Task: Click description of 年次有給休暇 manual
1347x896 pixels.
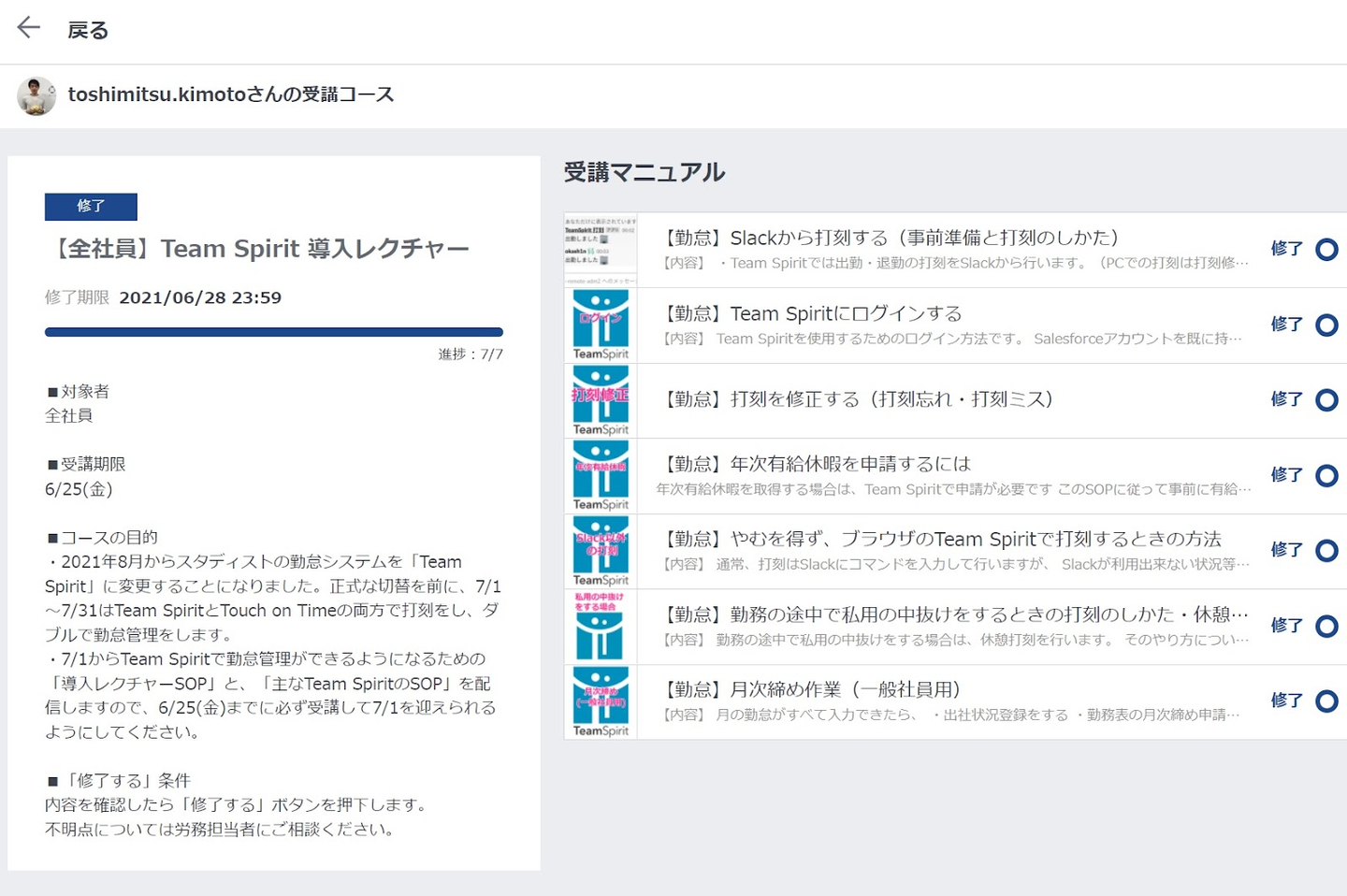Action: tap(953, 489)
